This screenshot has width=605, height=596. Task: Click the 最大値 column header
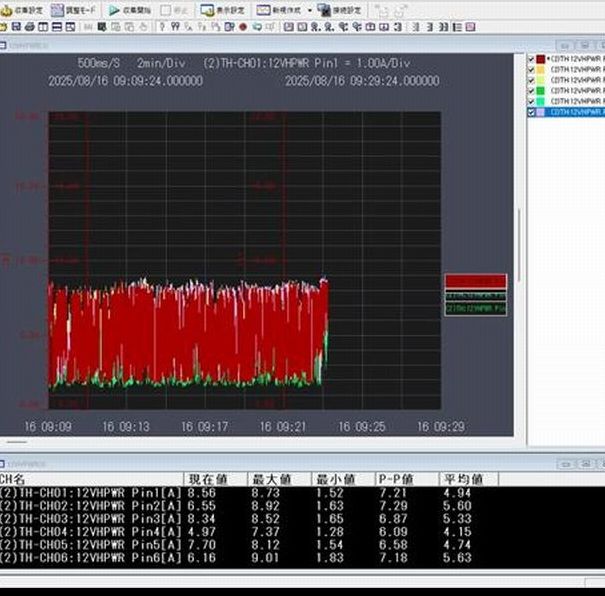[279, 480]
